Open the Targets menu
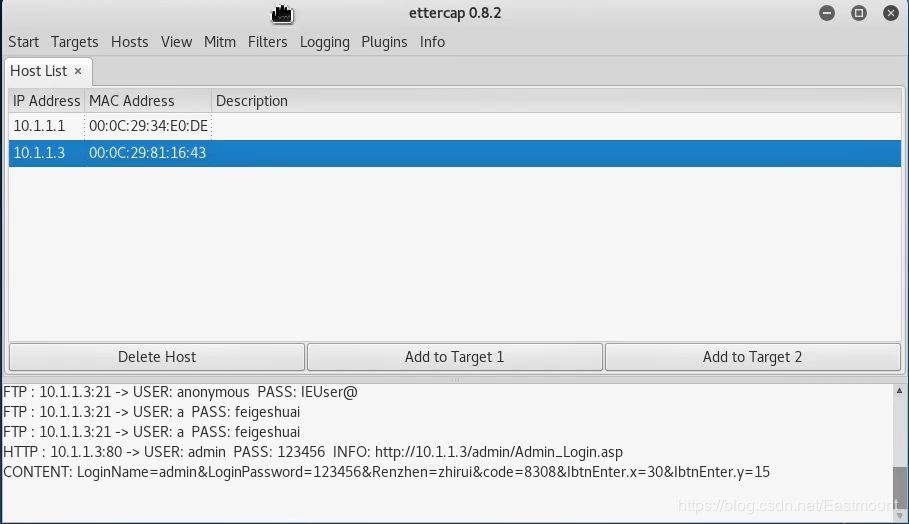 click(x=75, y=42)
